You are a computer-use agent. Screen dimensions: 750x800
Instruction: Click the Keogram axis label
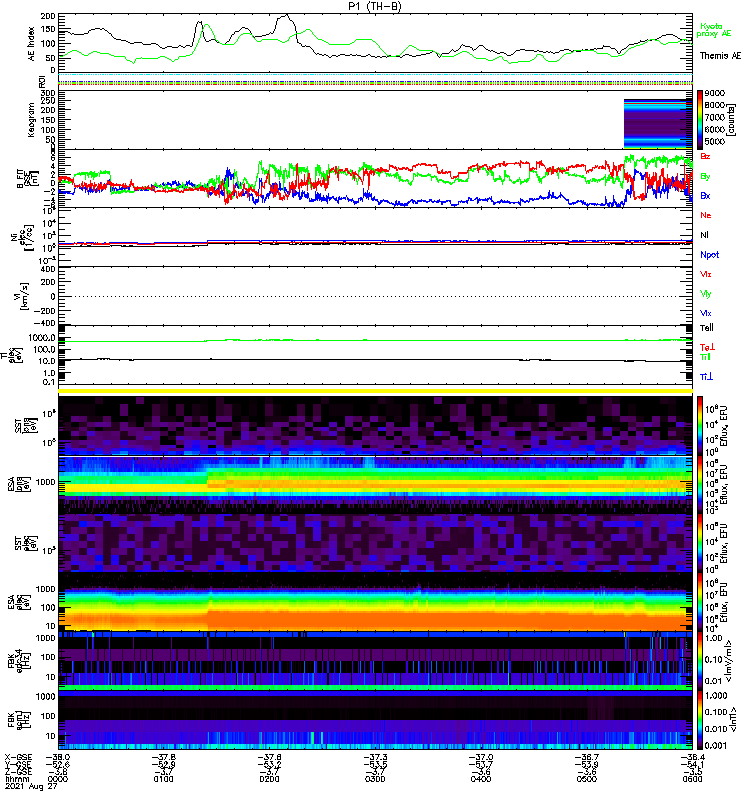tap(31, 119)
